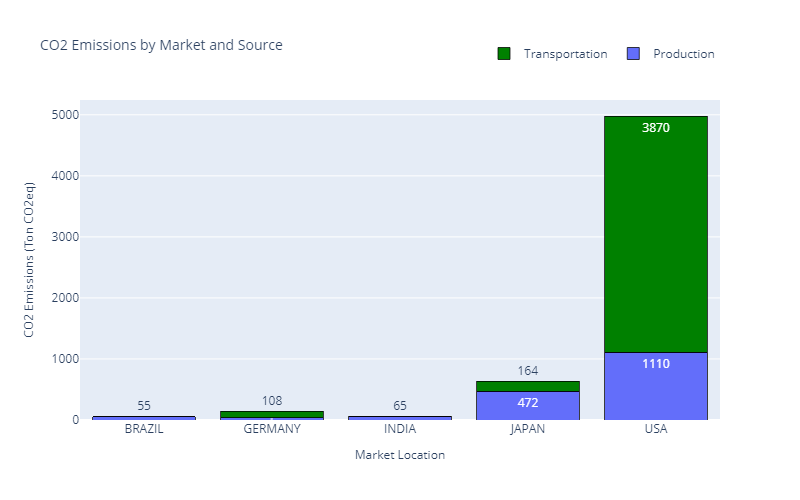Click the blue Production legend swatch
This screenshot has width=800, height=500.
click(x=633, y=54)
